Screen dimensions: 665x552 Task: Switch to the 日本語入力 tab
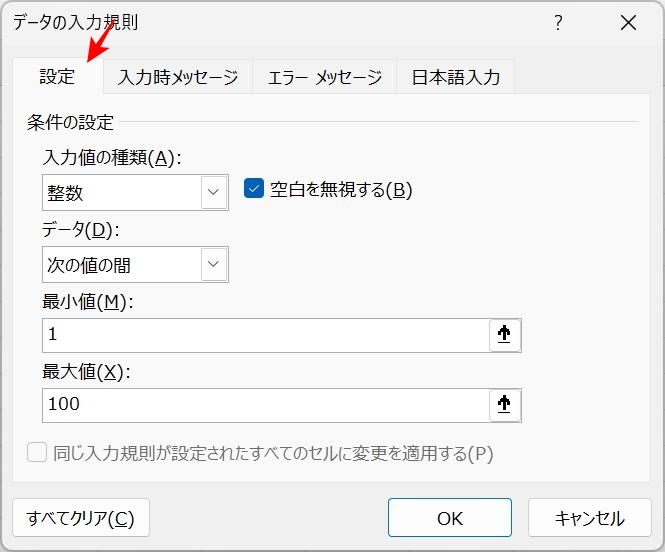[x=456, y=77]
